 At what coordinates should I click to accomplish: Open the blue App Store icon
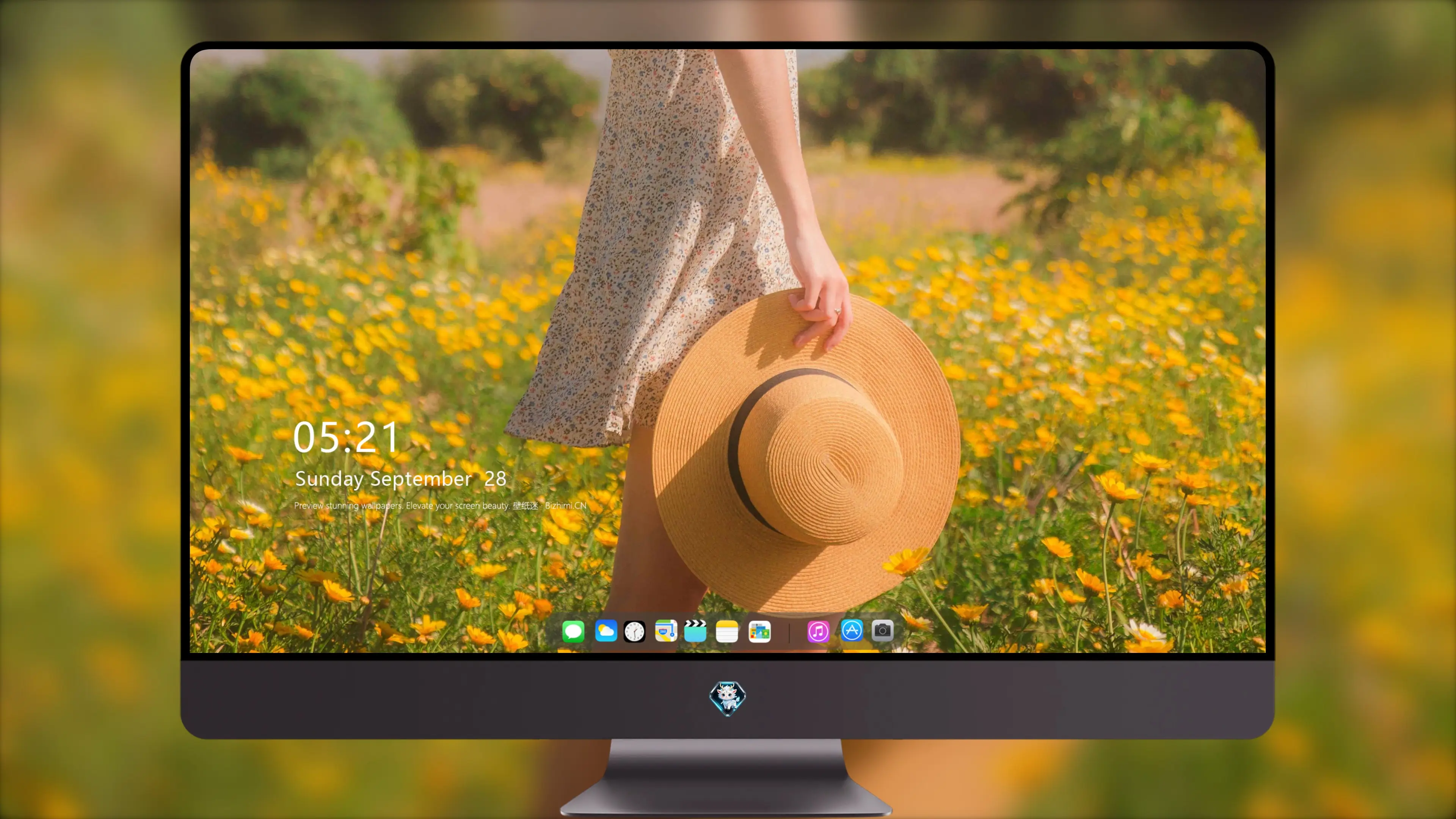point(852,630)
